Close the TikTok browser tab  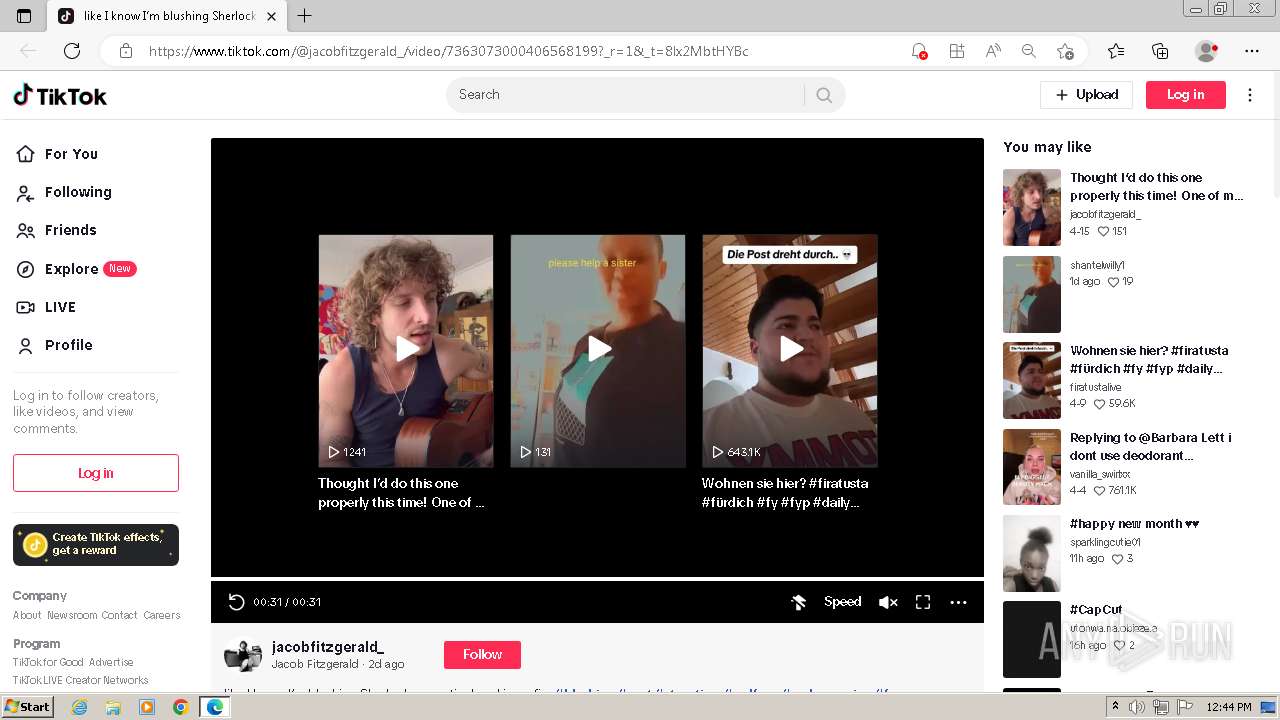tap(271, 16)
